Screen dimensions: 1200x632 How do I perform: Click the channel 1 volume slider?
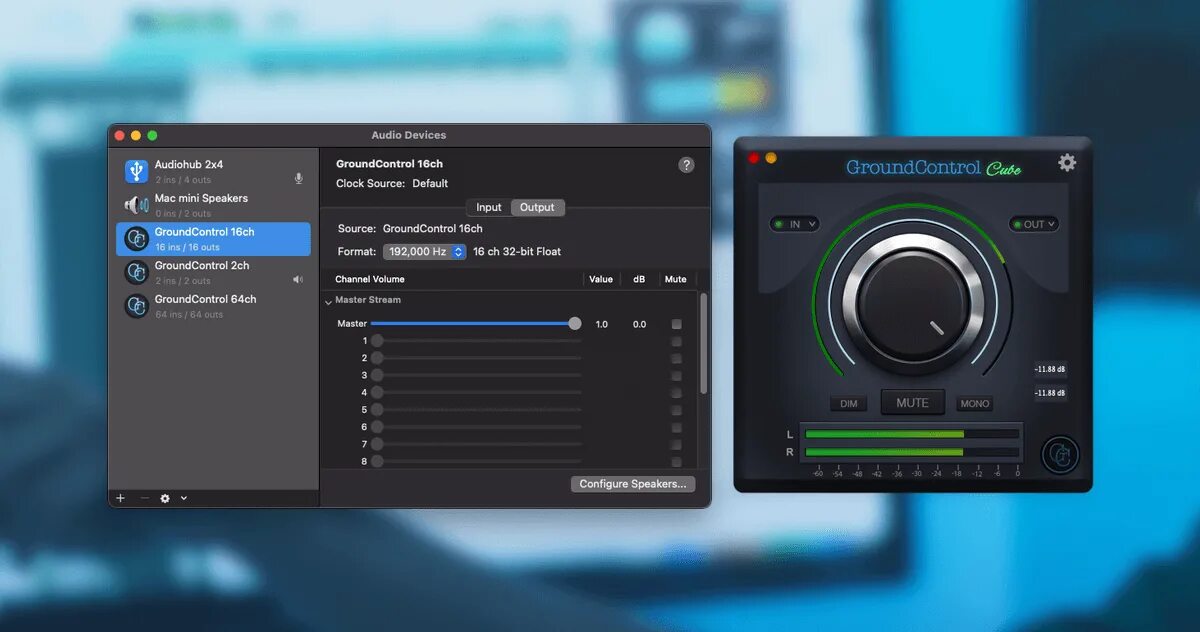tap(476, 341)
